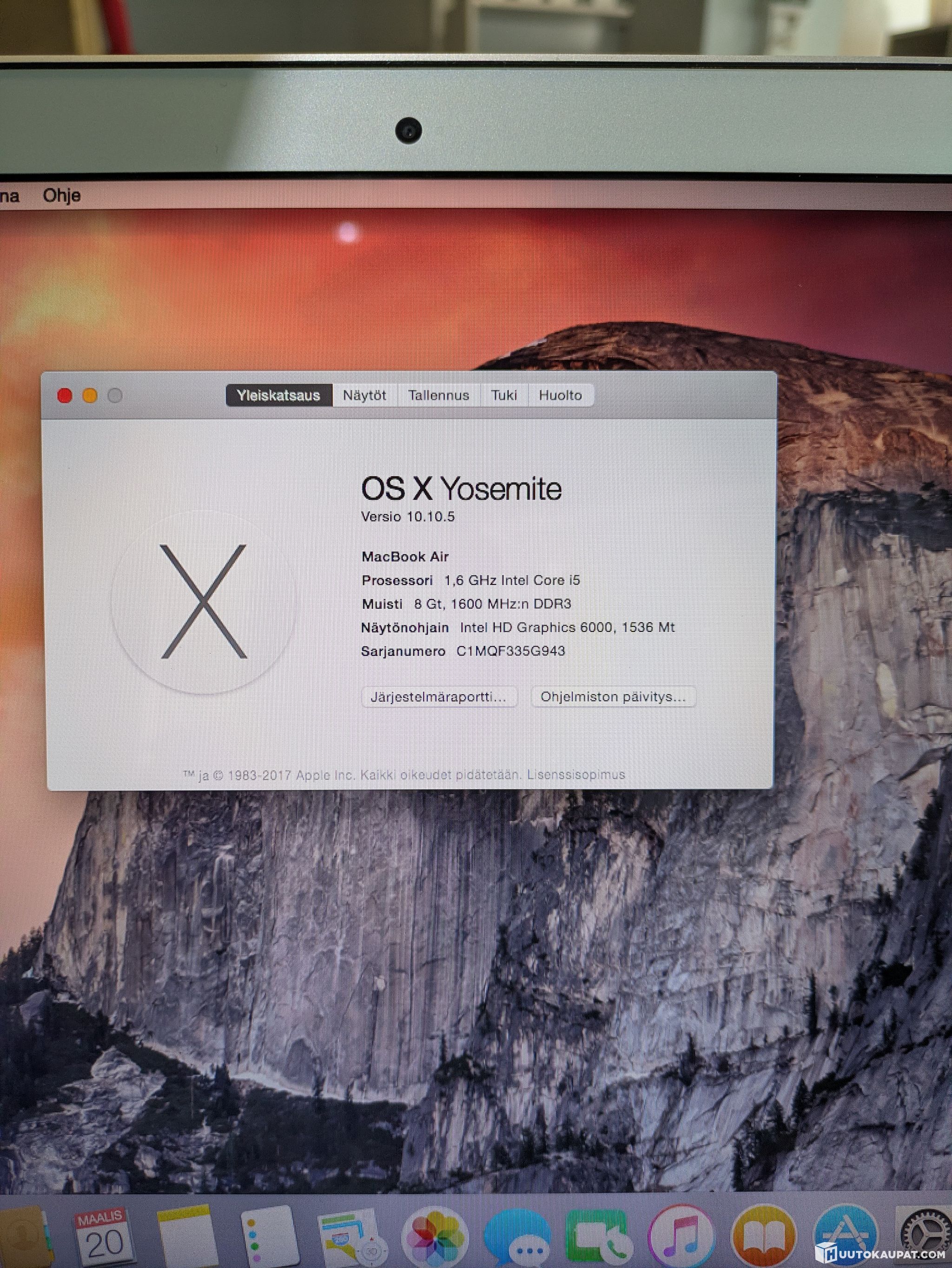Open the Calendar dock icon

(103, 1235)
